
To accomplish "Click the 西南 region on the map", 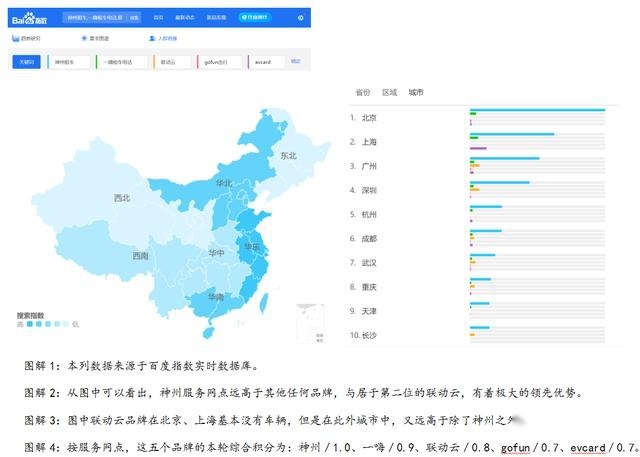I will (x=140, y=256).
